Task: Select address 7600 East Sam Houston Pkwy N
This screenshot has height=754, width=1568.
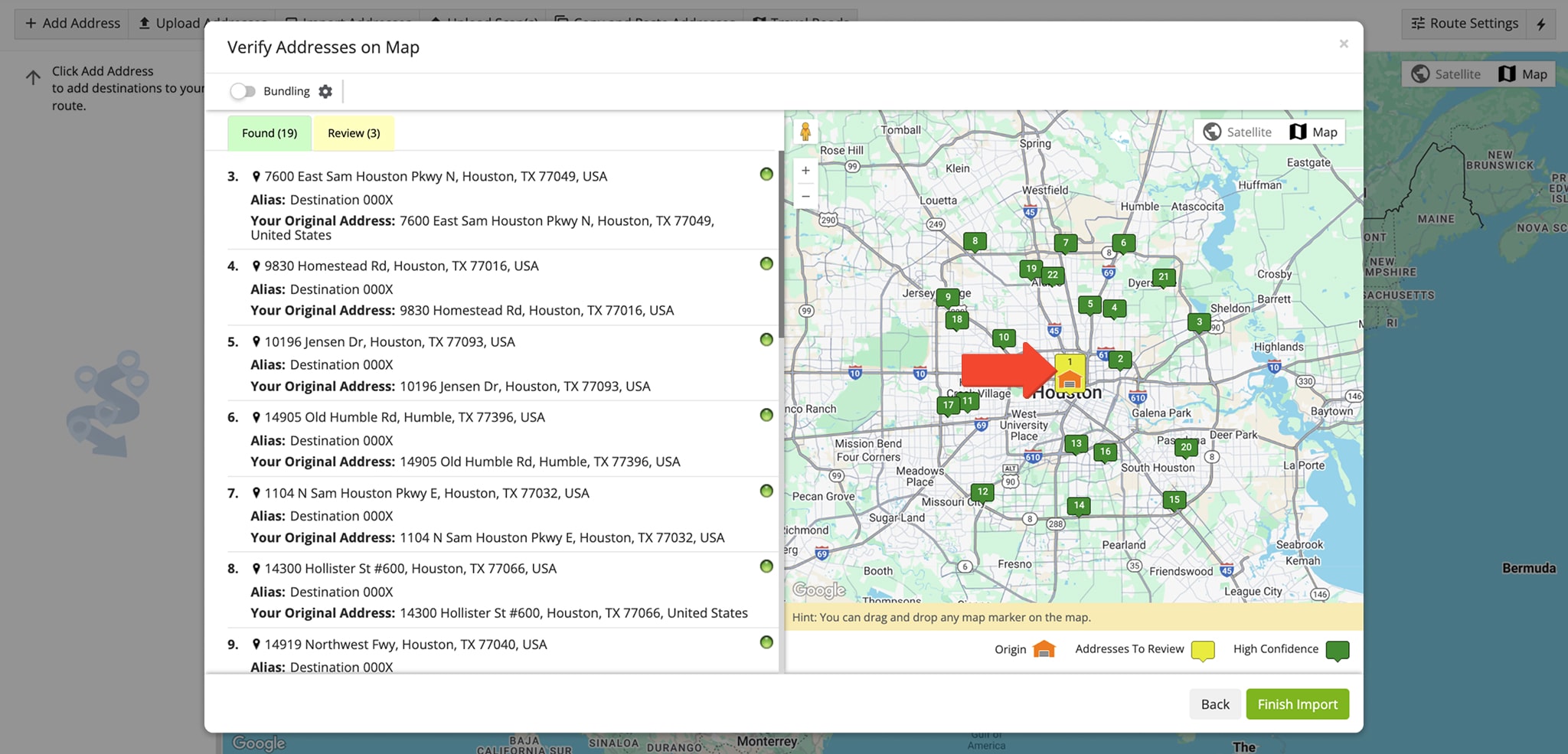Action: [x=436, y=177]
